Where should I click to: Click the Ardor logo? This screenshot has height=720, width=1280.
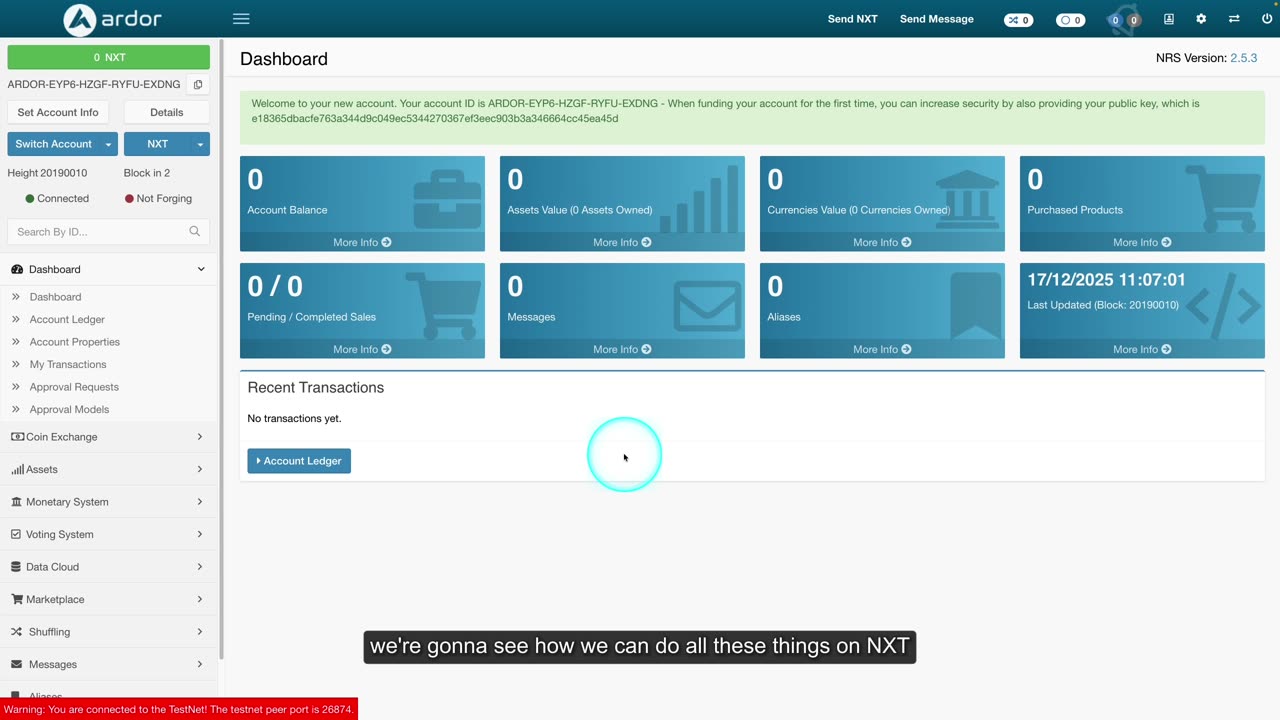[112, 19]
